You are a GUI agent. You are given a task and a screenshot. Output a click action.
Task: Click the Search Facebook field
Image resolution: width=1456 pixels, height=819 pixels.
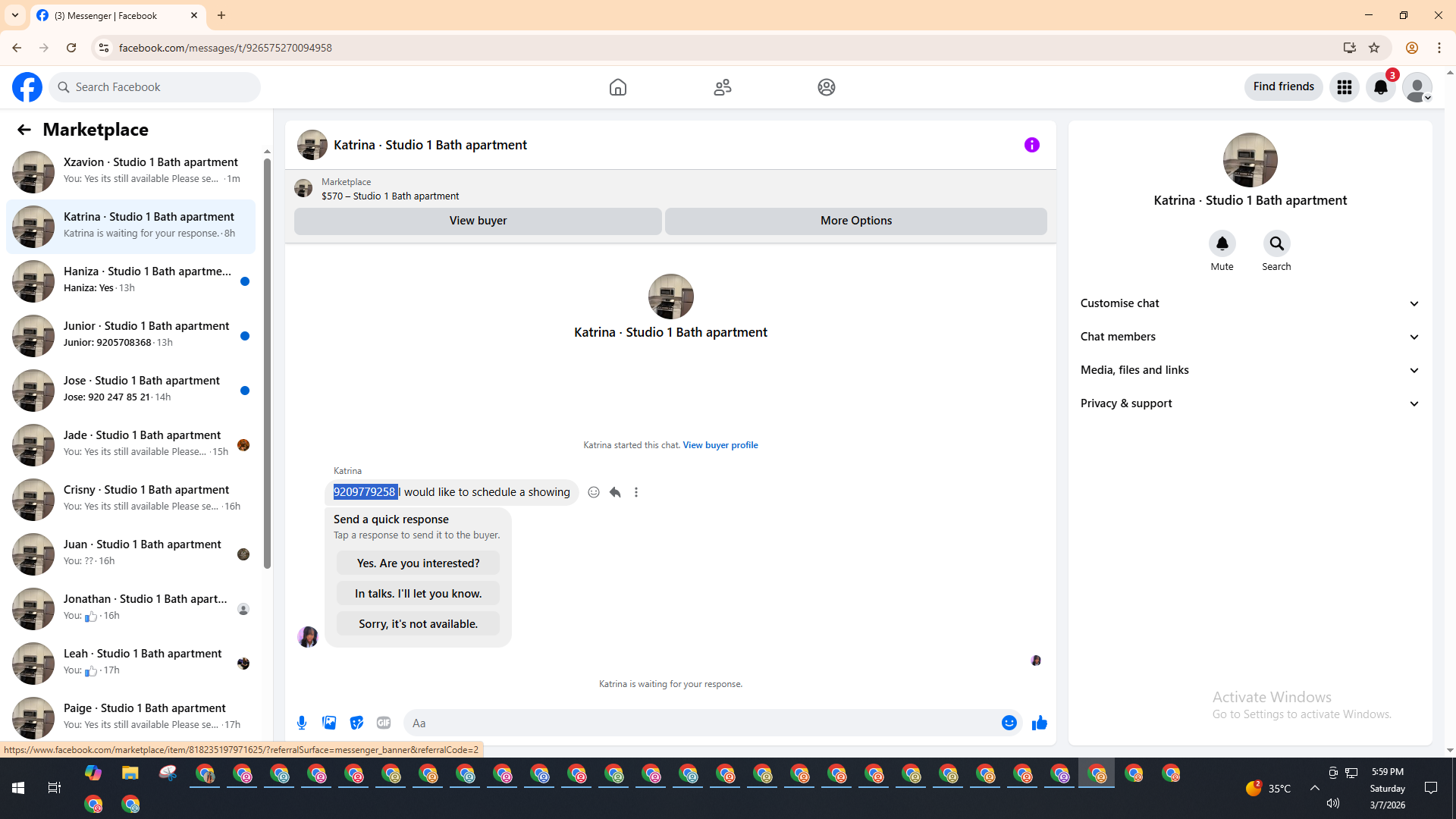click(155, 87)
